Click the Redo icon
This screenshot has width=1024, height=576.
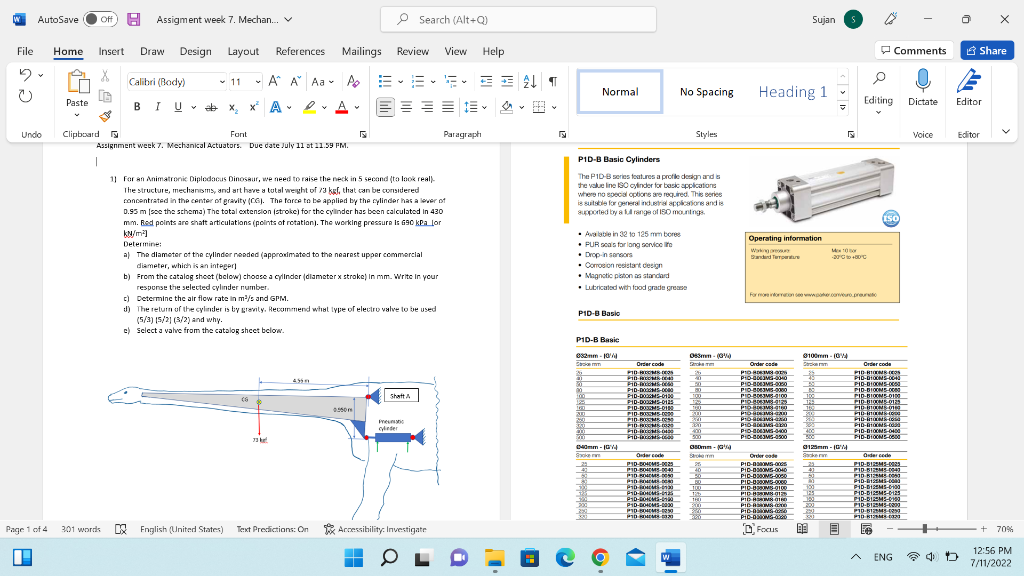25,97
